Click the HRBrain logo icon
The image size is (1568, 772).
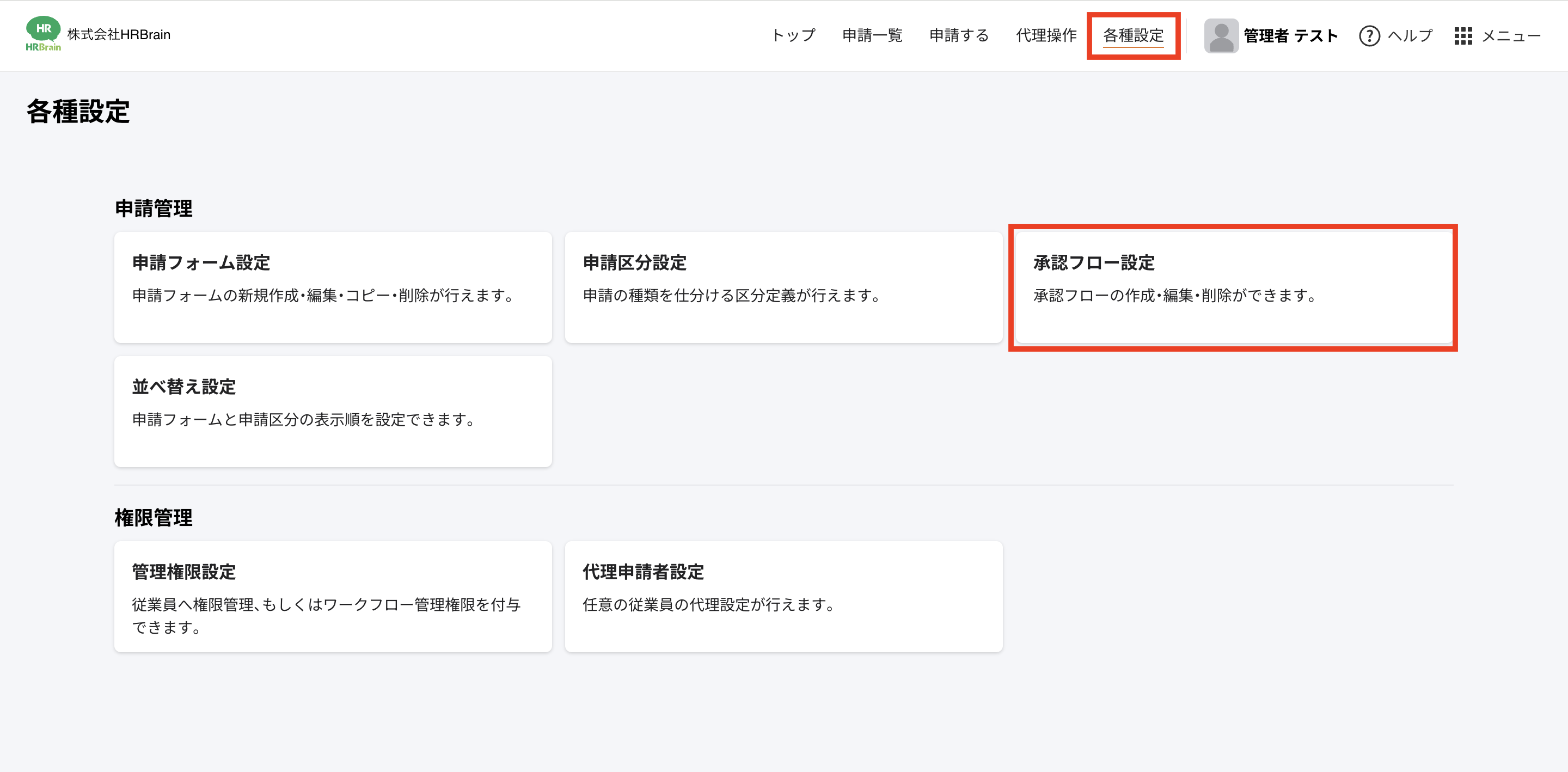tap(42, 34)
